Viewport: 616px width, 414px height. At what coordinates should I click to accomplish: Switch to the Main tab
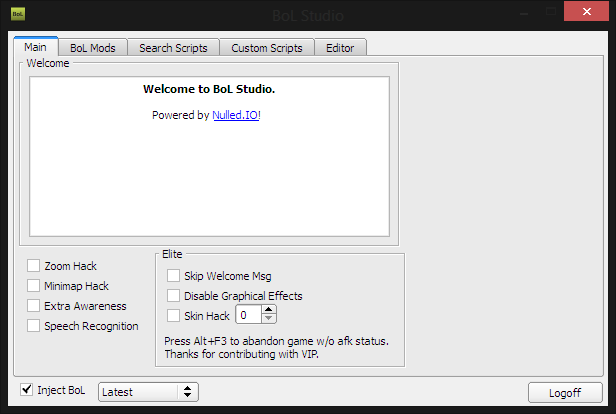coord(36,47)
